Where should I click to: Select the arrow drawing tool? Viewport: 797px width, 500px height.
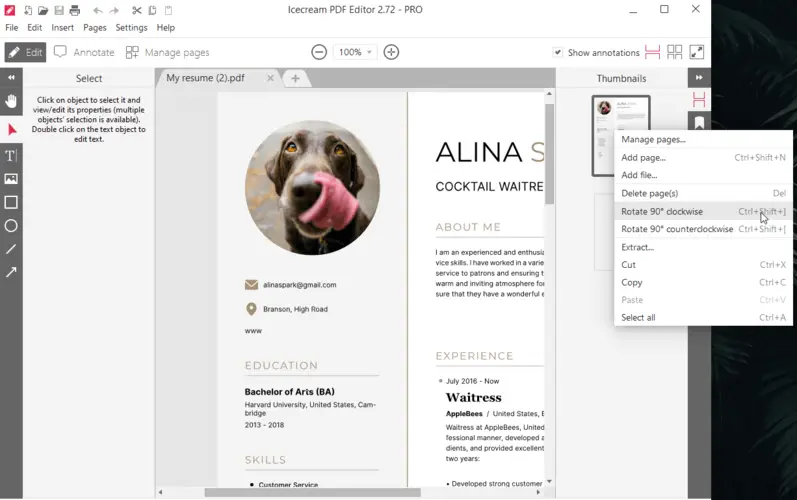(x=11, y=272)
